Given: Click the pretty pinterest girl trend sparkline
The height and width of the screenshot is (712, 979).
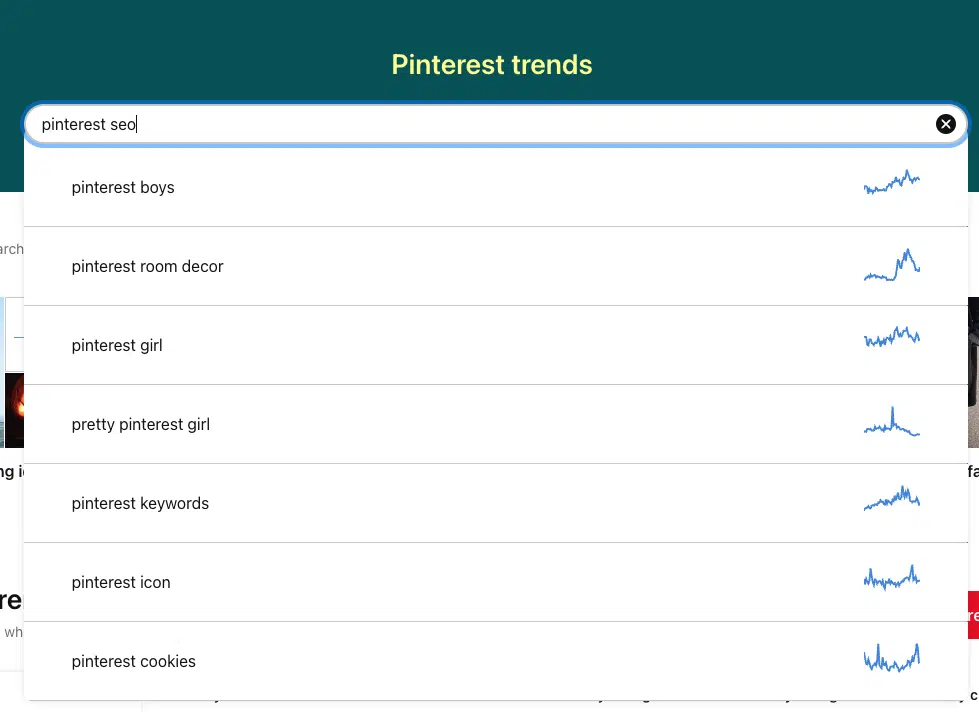Looking at the screenshot, I should (x=892, y=422).
